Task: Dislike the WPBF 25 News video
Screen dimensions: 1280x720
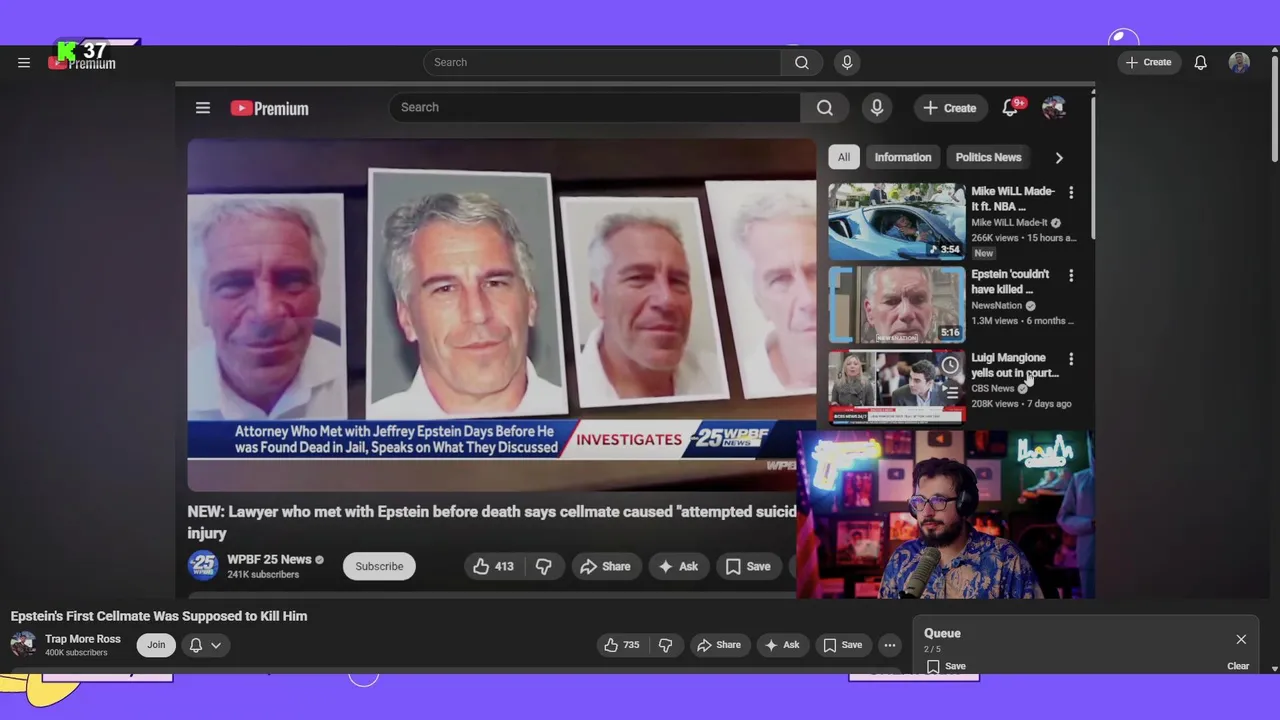Action: [544, 566]
